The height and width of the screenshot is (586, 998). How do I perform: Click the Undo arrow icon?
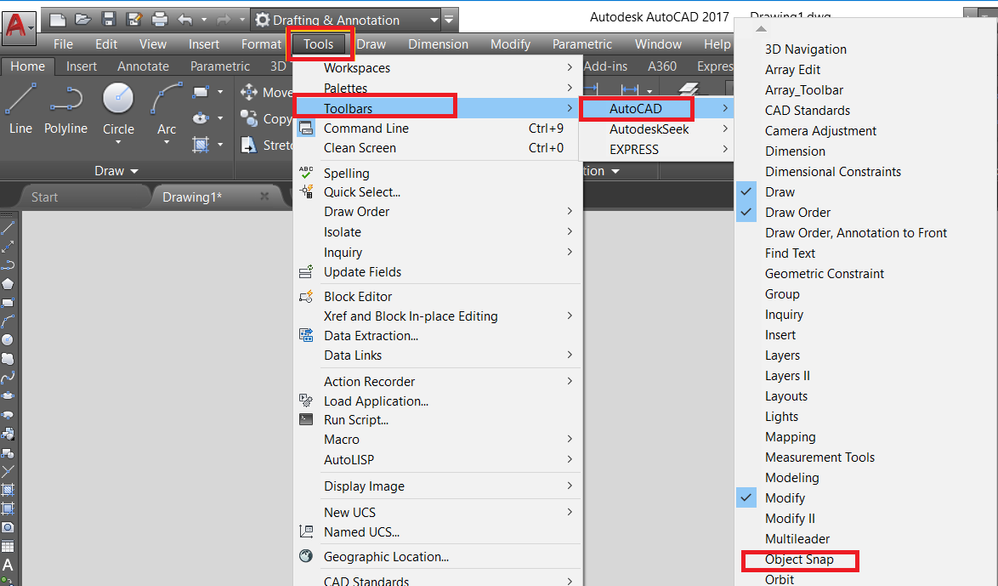click(185, 20)
